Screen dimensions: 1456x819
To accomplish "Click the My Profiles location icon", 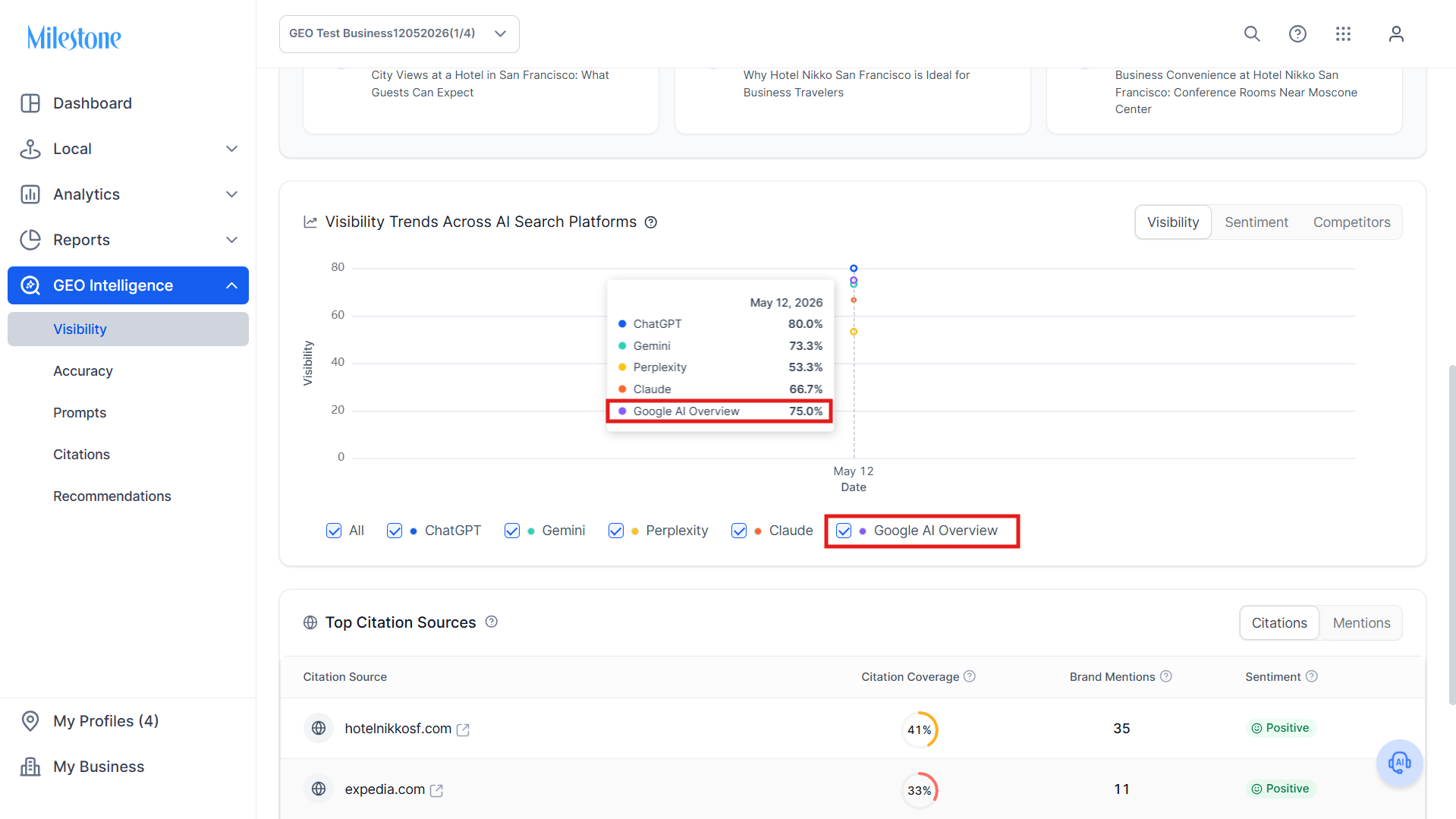I will coord(30,721).
